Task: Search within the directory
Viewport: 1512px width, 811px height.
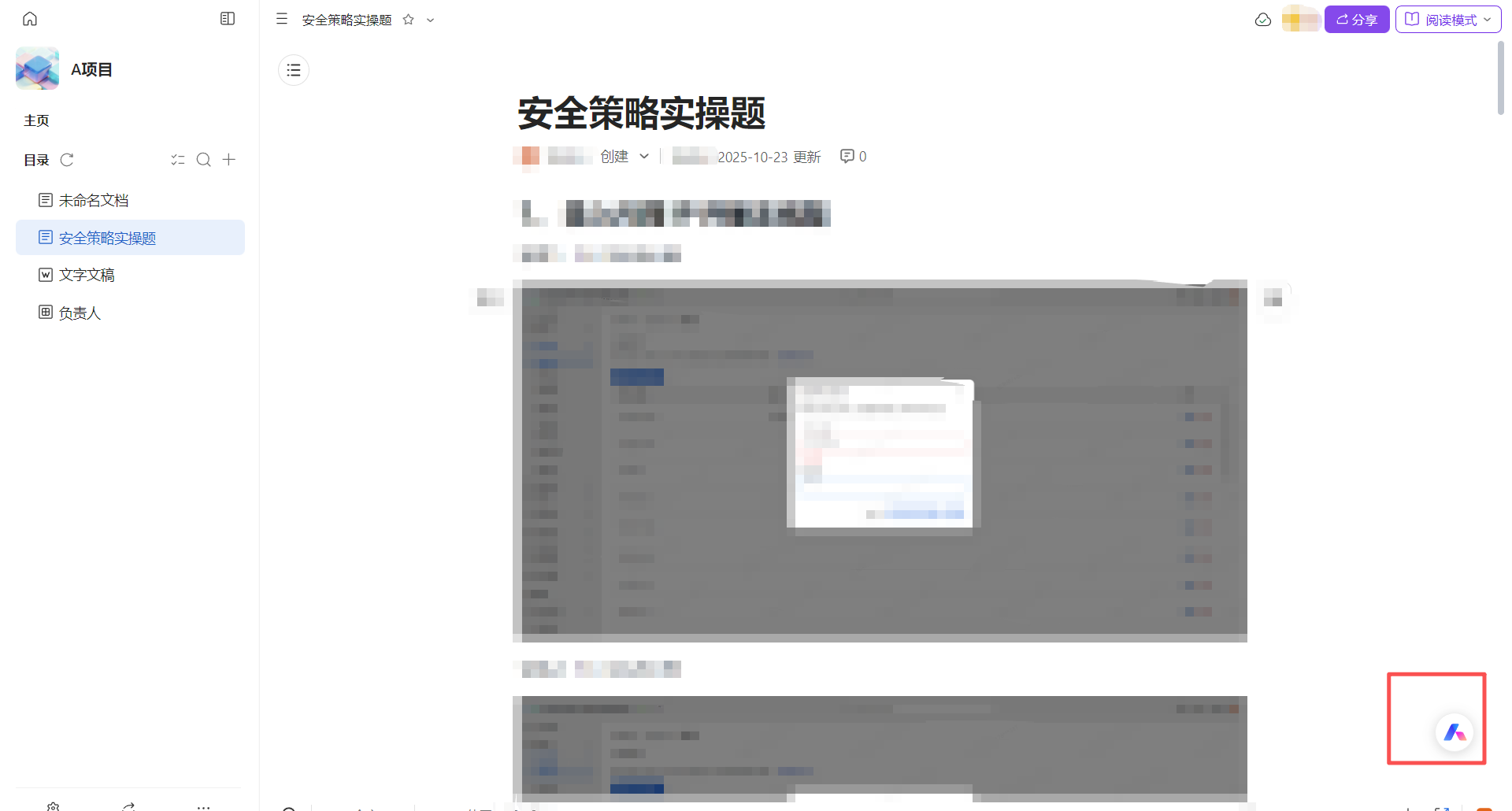Action: click(x=203, y=160)
